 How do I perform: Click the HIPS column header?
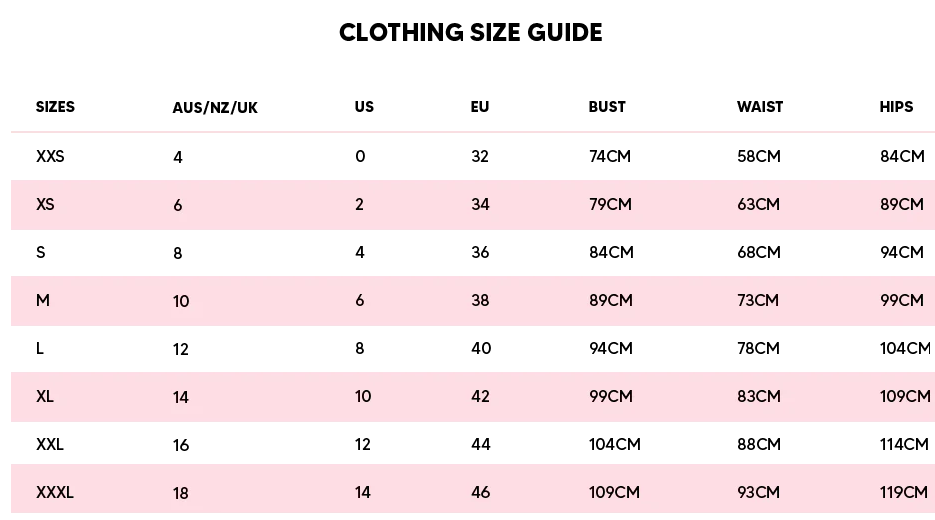896,107
